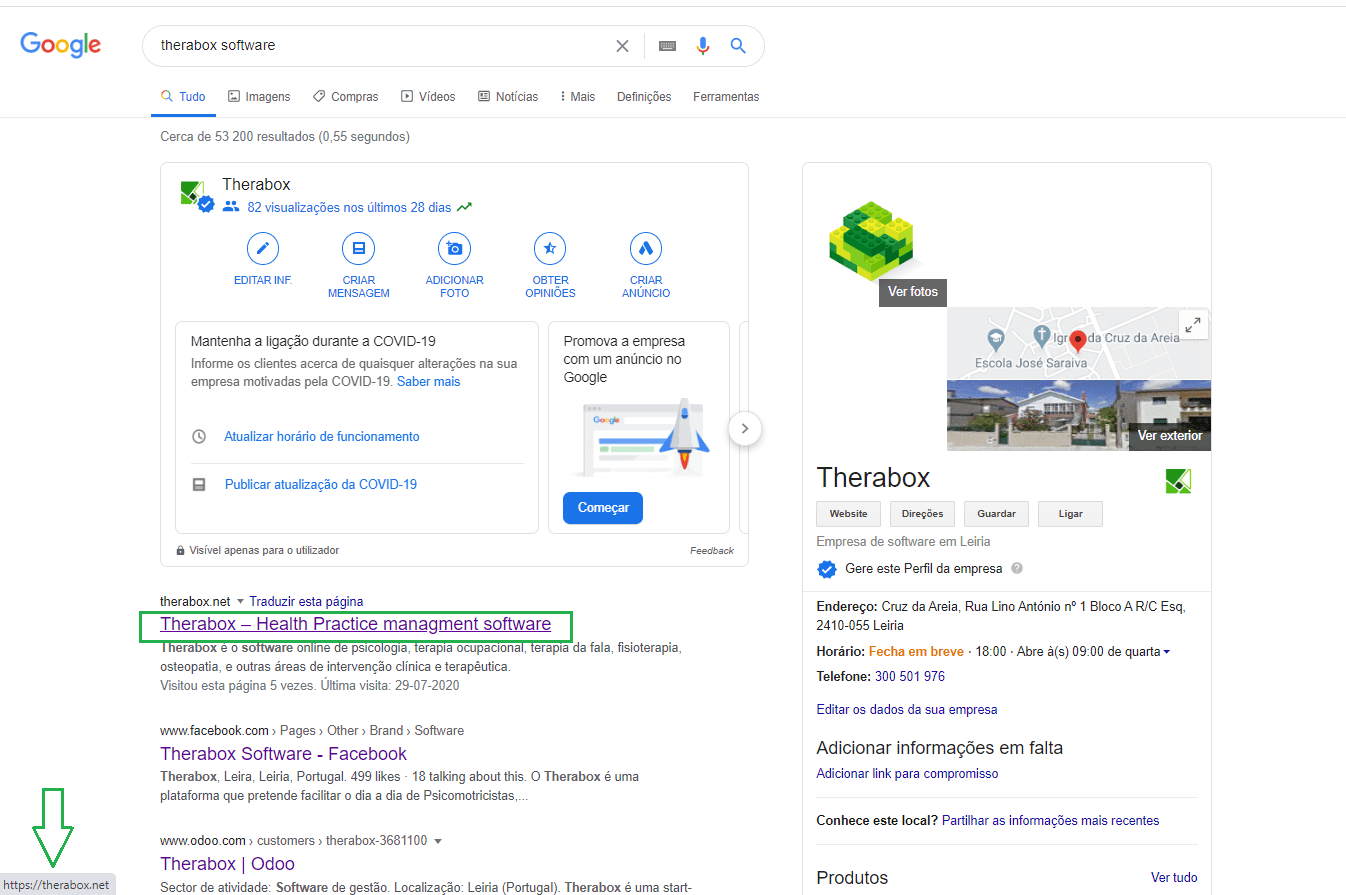Open the Mais menu

578,97
